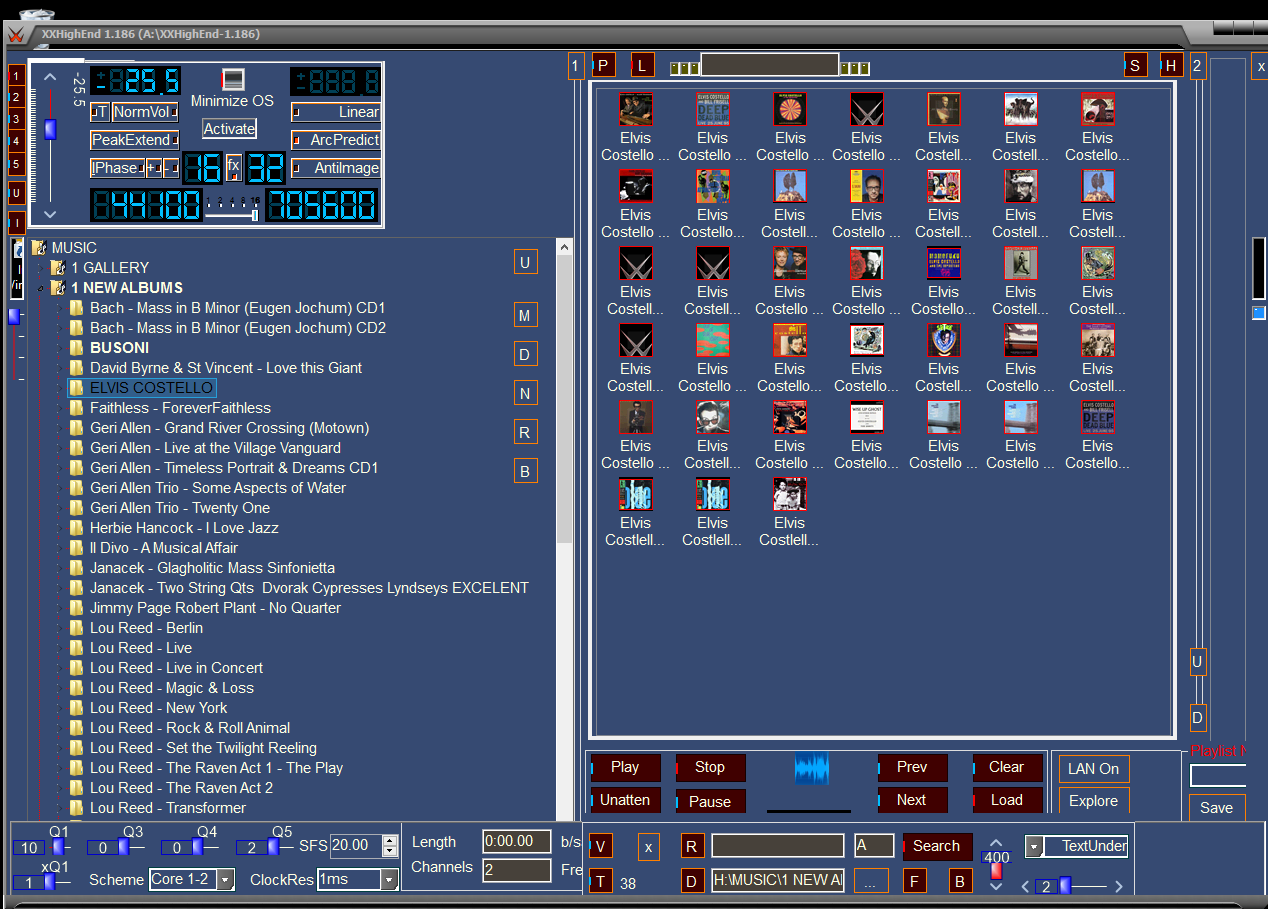The height and width of the screenshot is (909, 1268).
Task: Collapse the 1 NEW ALBUMS tree node
Action: coord(41,288)
